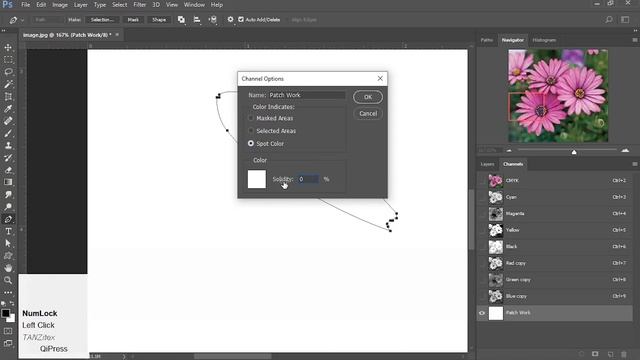
Task: Click the Selection... button in options bar
Action: [102, 20]
